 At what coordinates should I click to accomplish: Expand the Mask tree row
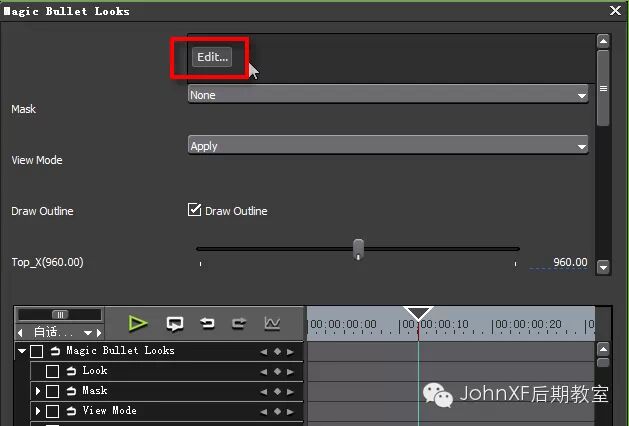(x=38, y=391)
